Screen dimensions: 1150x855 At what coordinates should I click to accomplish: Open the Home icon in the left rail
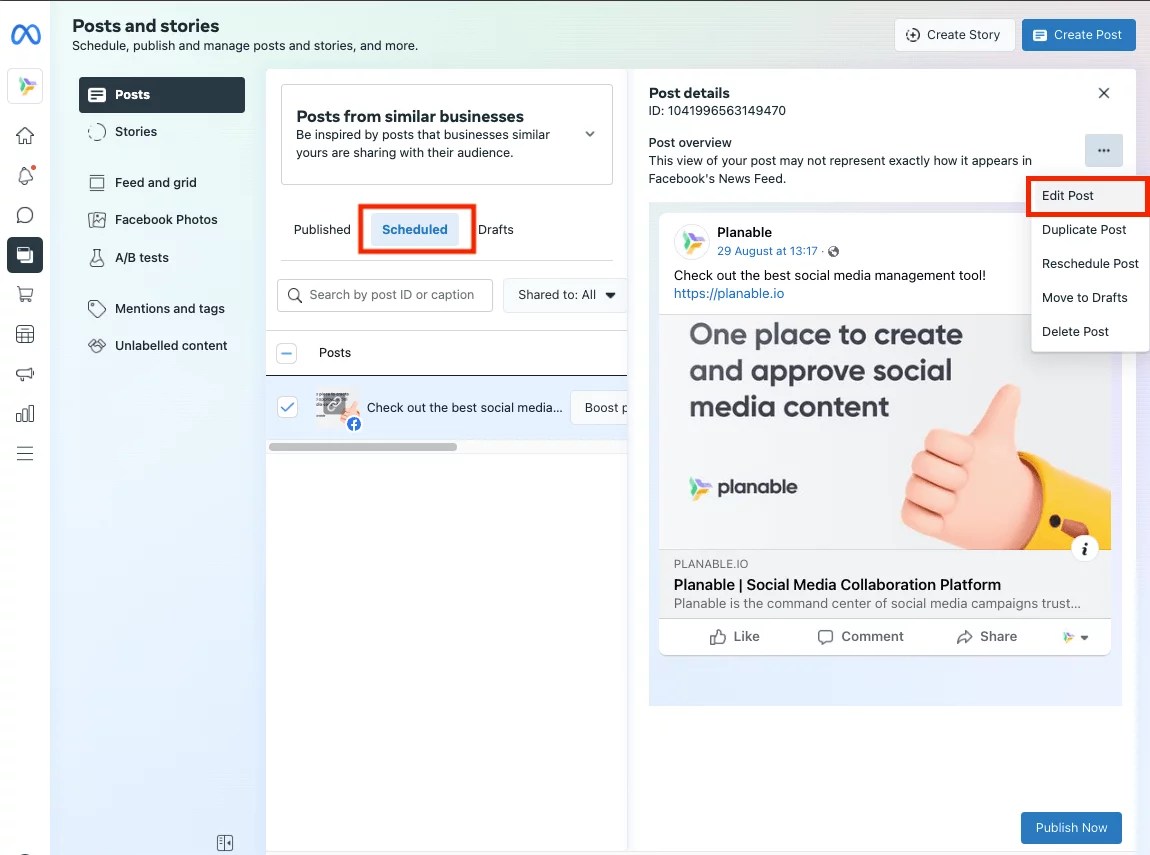tap(24, 135)
